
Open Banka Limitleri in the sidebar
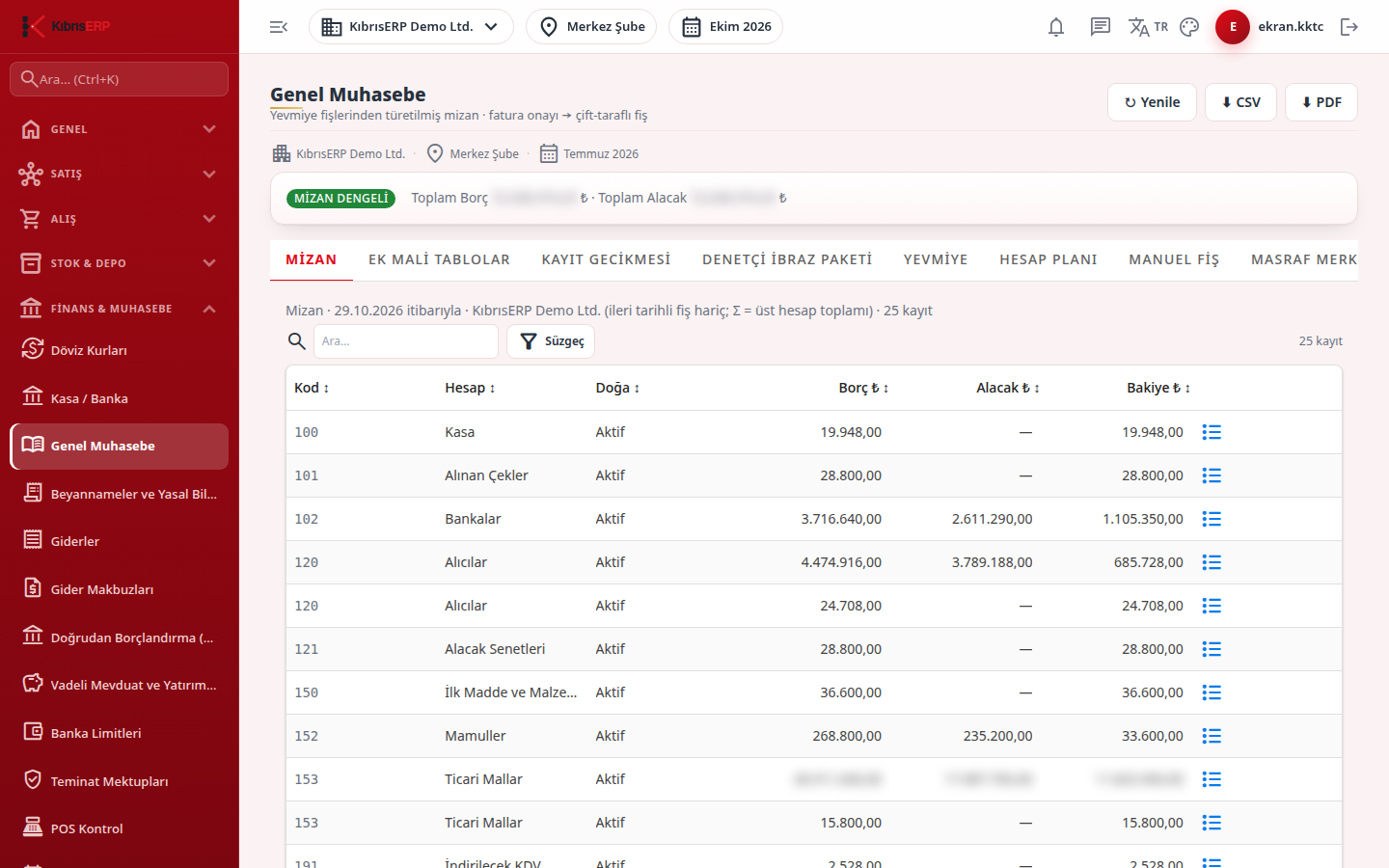point(119,733)
